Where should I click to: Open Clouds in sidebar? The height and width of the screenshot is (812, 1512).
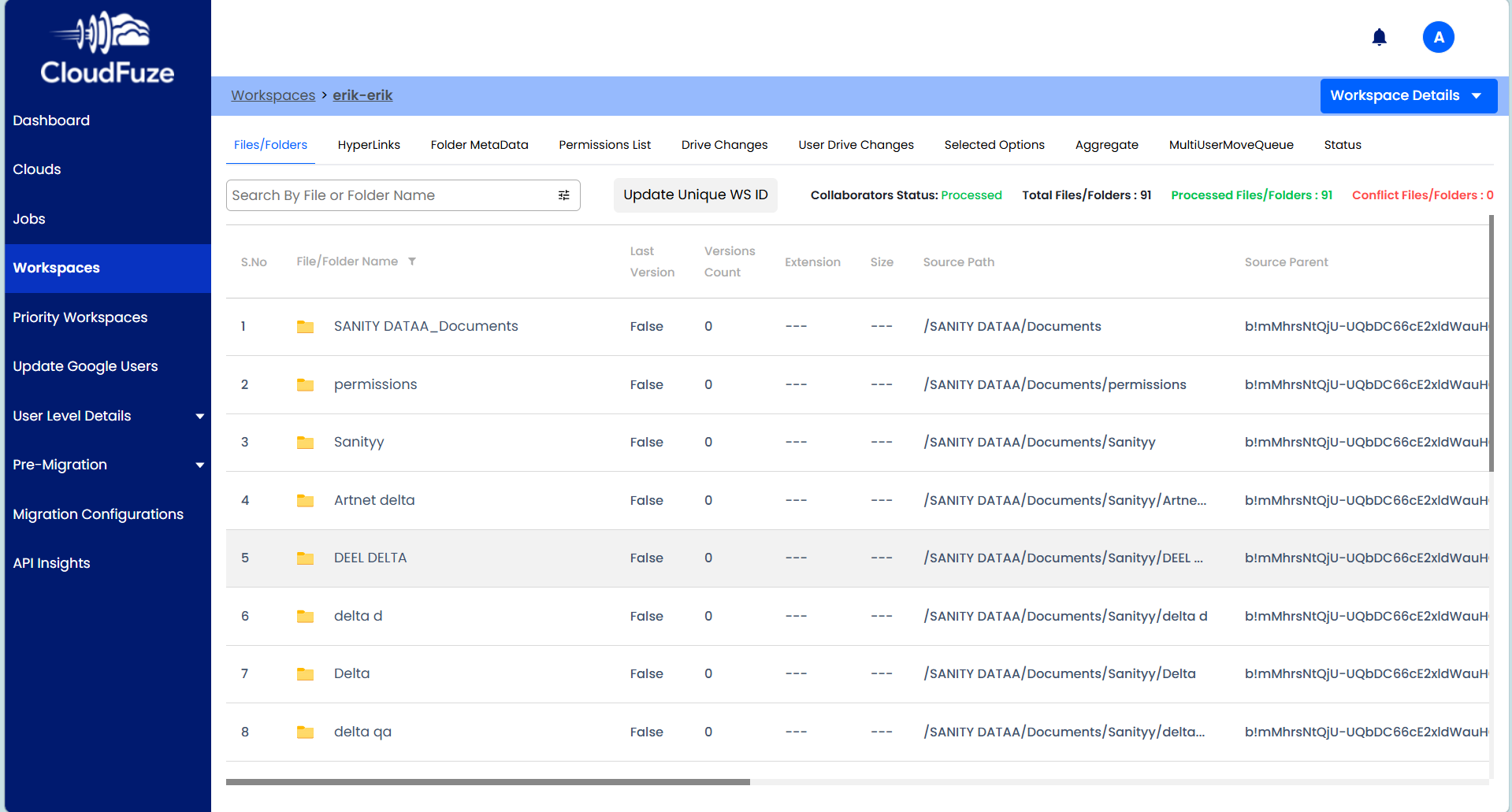(37, 169)
